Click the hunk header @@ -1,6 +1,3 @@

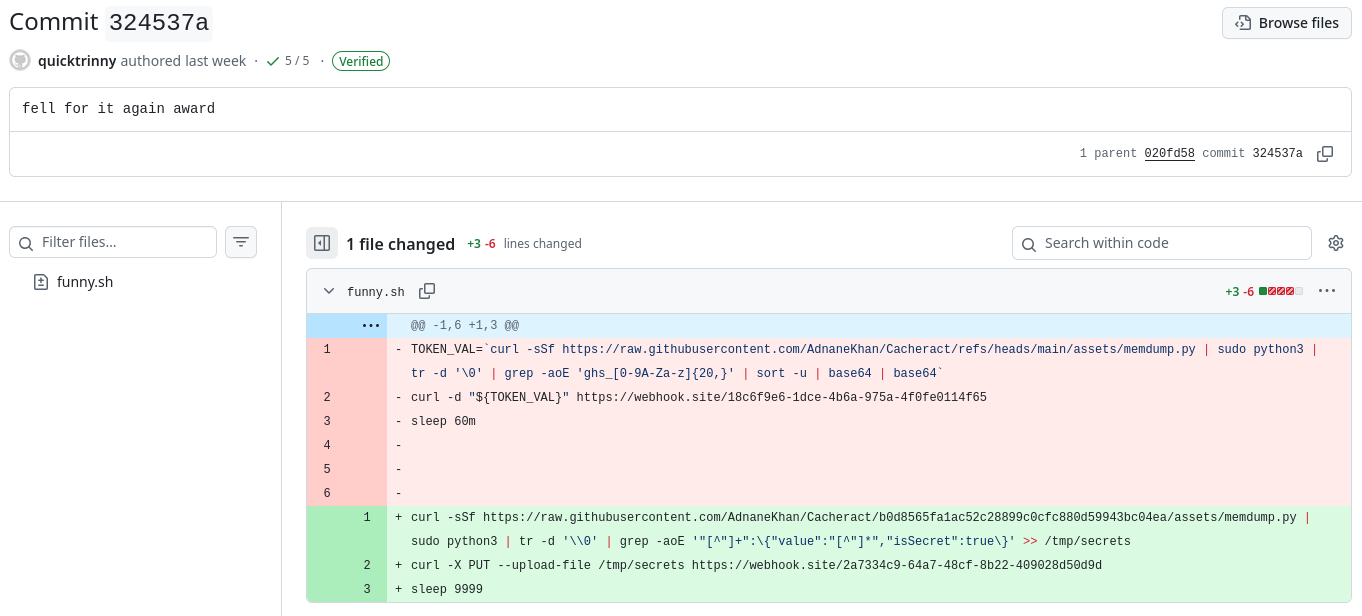click(x=465, y=325)
